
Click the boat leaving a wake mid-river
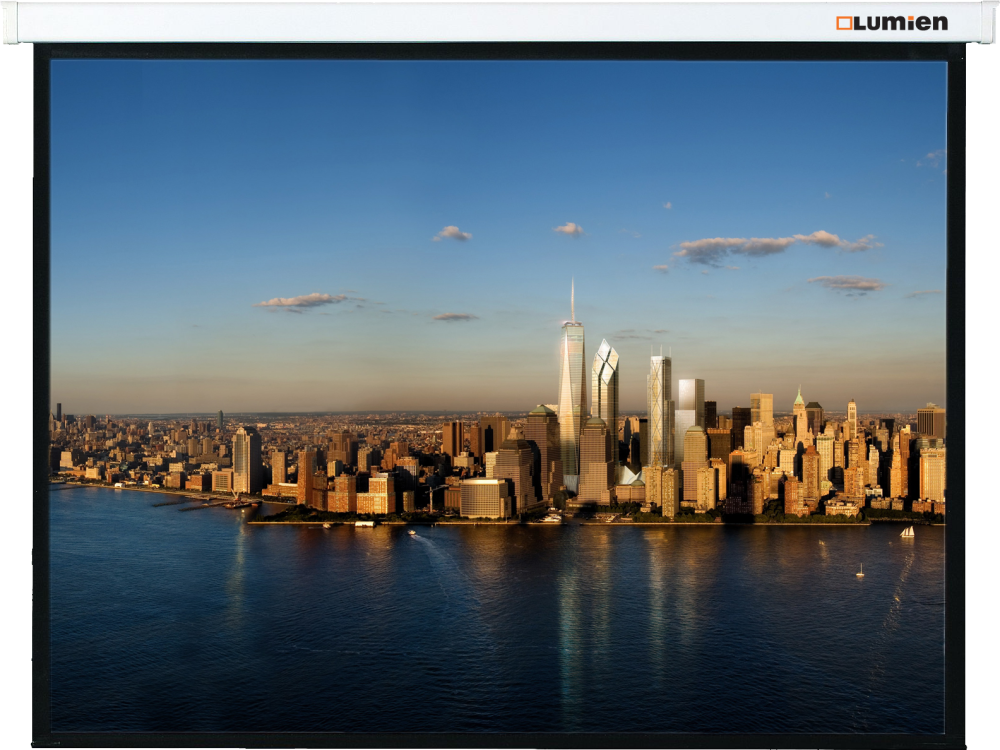coord(412,532)
